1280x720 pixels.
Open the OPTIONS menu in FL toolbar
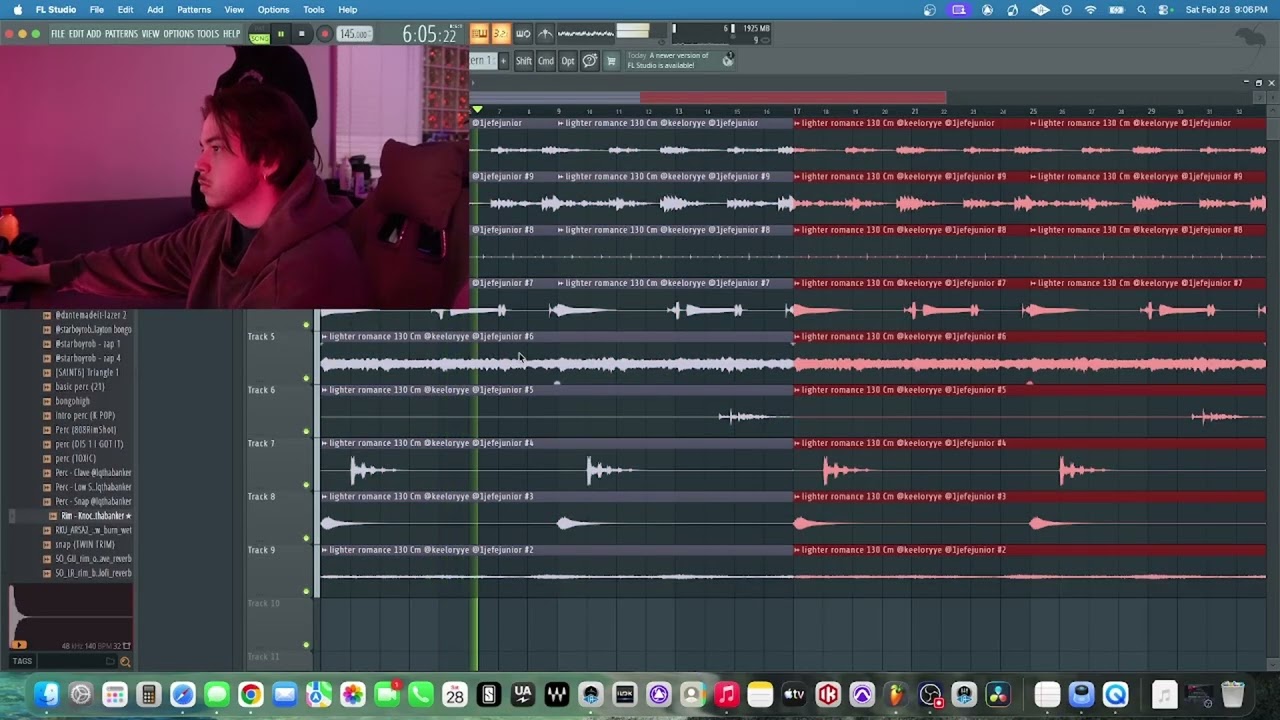[x=178, y=34]
